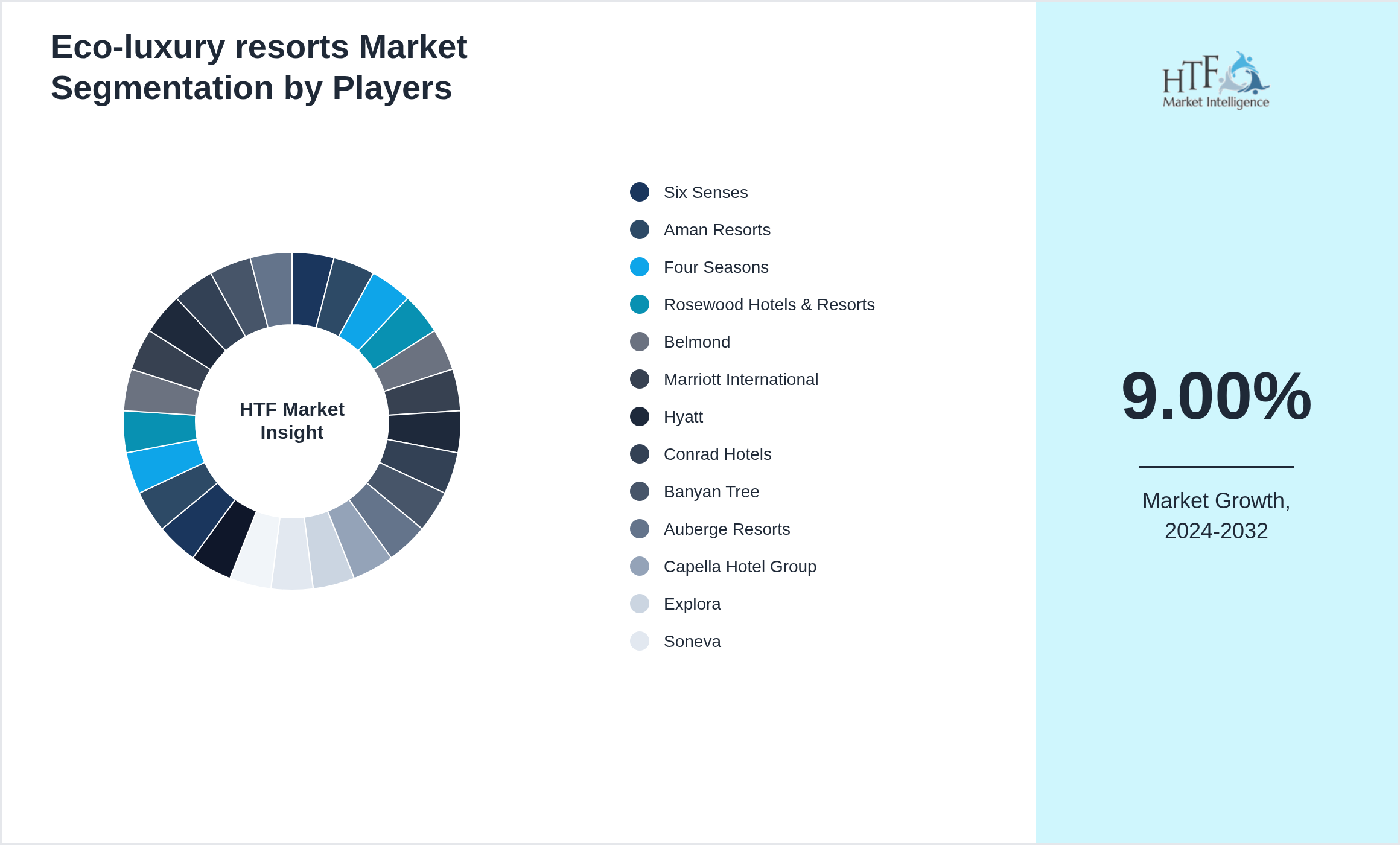Click the Capella Hotel Group legend dot
Image resolution: width=1400 pixels, height=845 pixels.
pyautogui.click(x=640, y=566)
